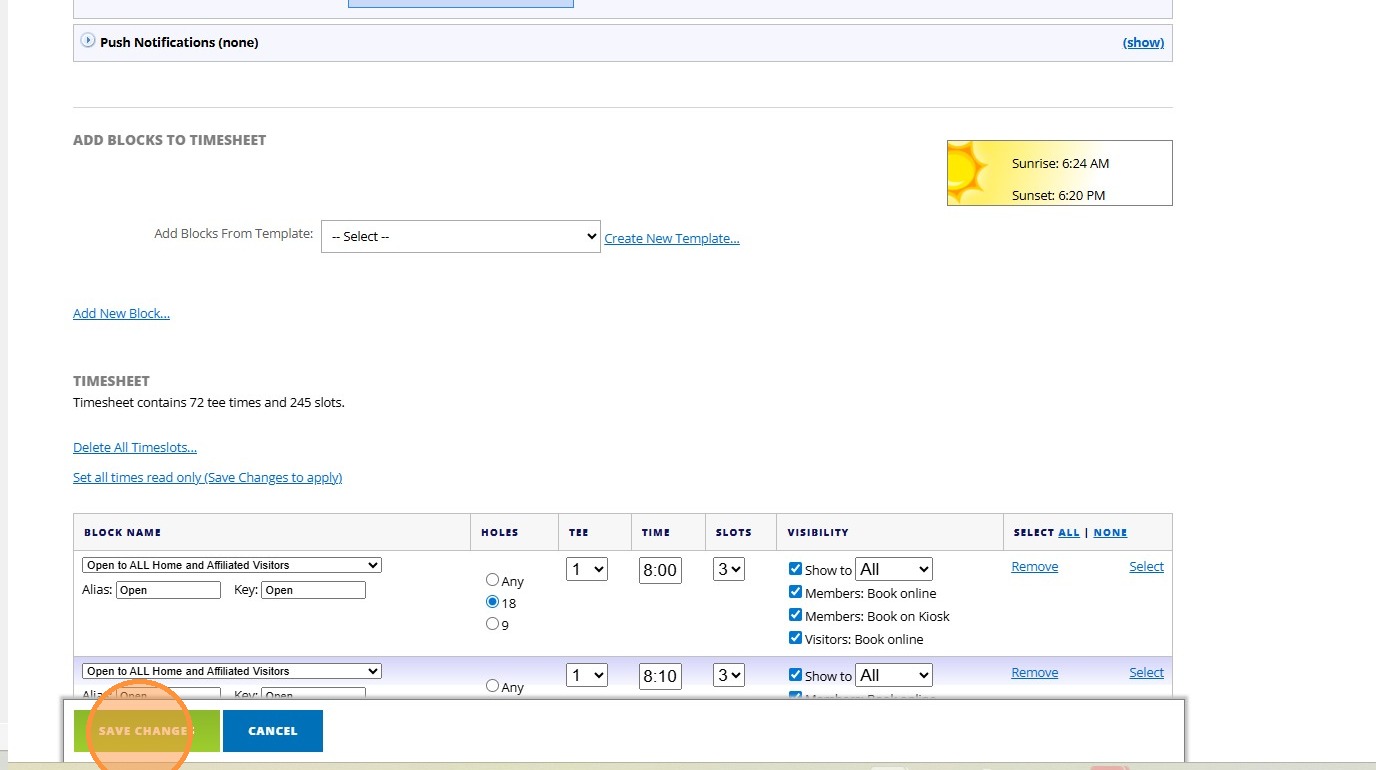Open the Show to All dropdown in 8:10 row
Image resolution: width=1376 pixels, height=770 pixels.
tap(894, 675)
